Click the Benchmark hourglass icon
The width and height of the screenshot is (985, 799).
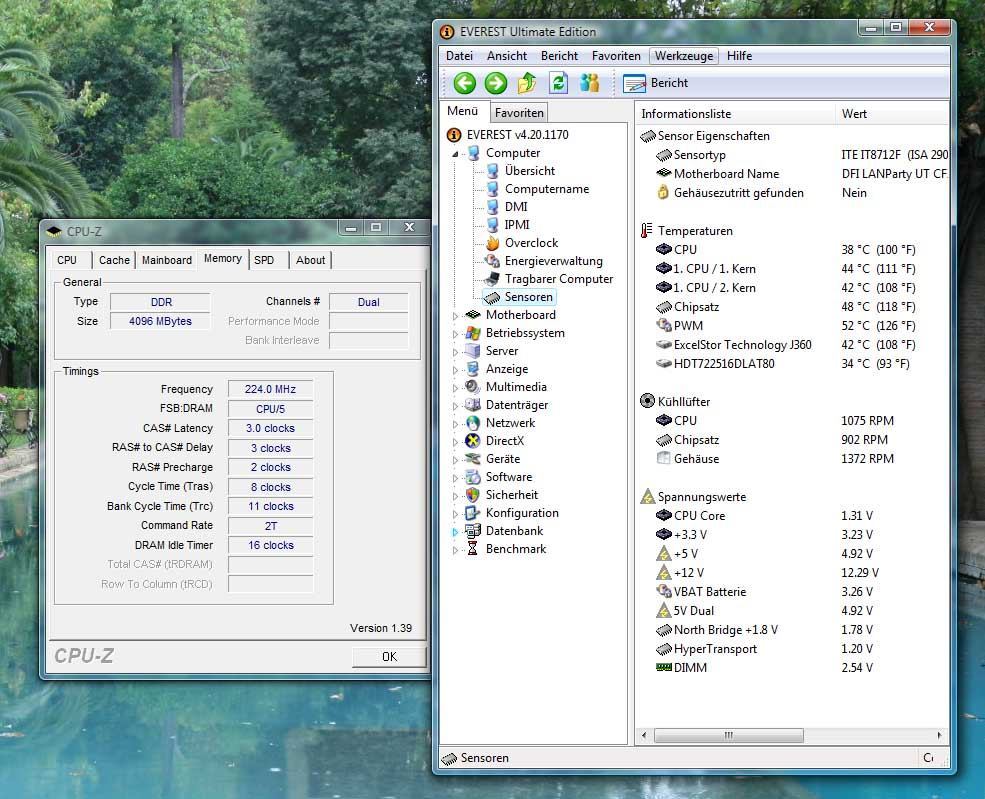tap(473, 549)
